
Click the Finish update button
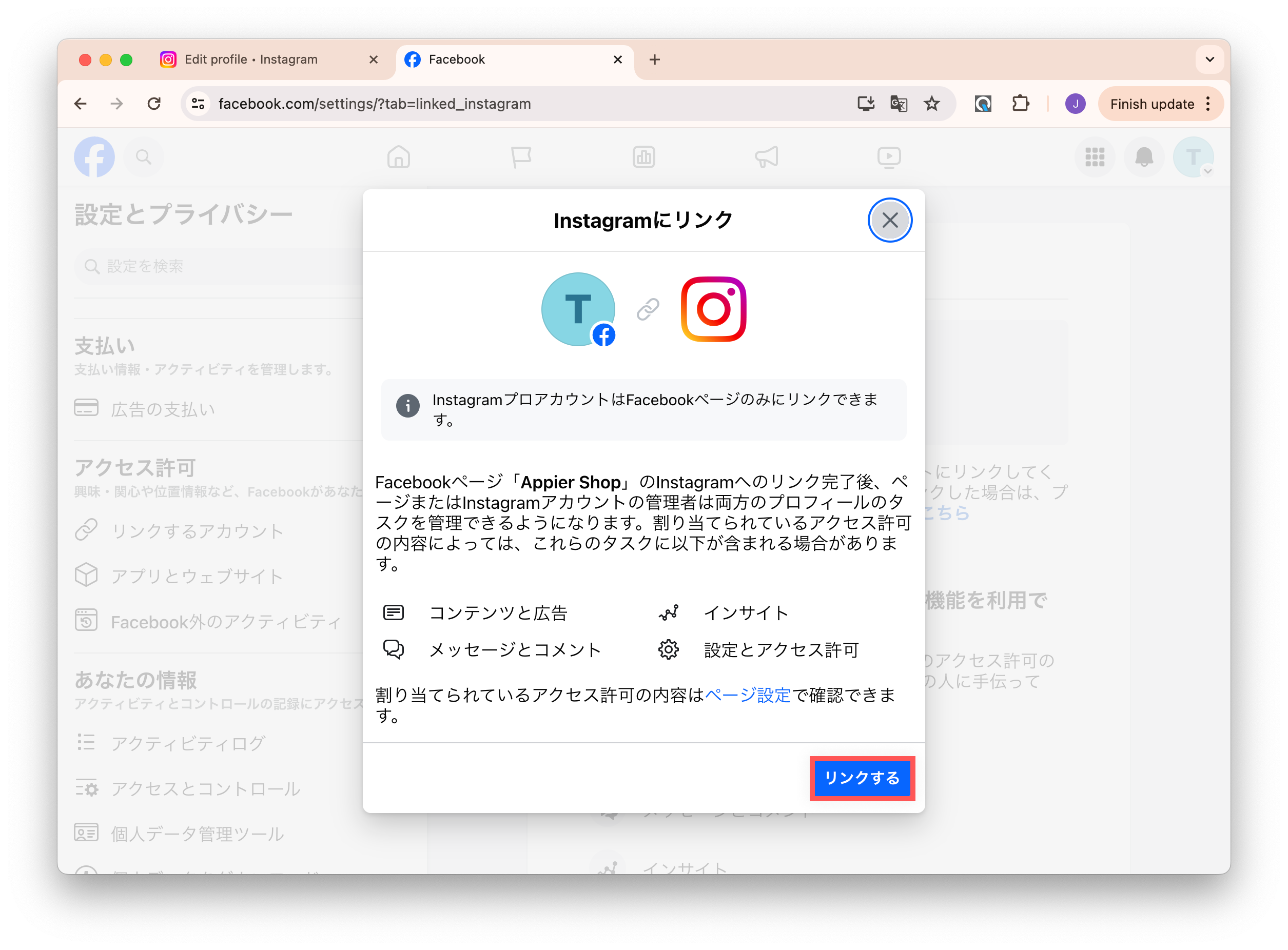click(1152, 104)
